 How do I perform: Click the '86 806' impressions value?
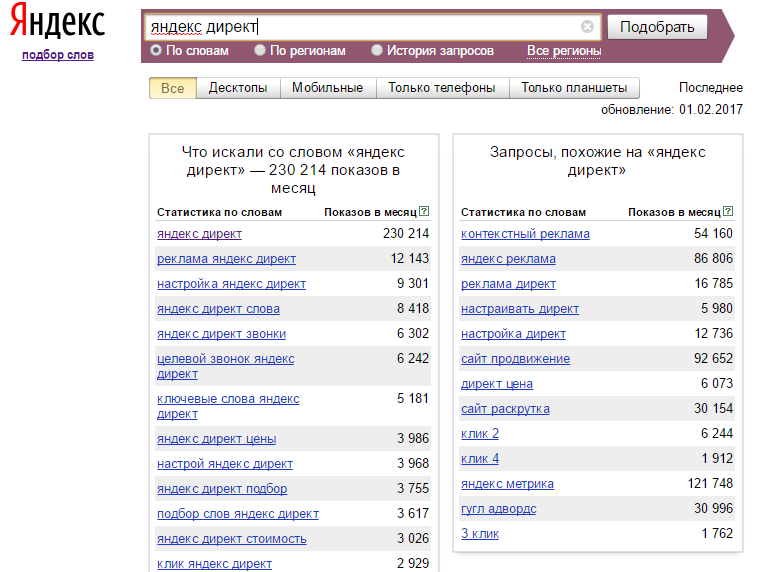tap(714, 258)
